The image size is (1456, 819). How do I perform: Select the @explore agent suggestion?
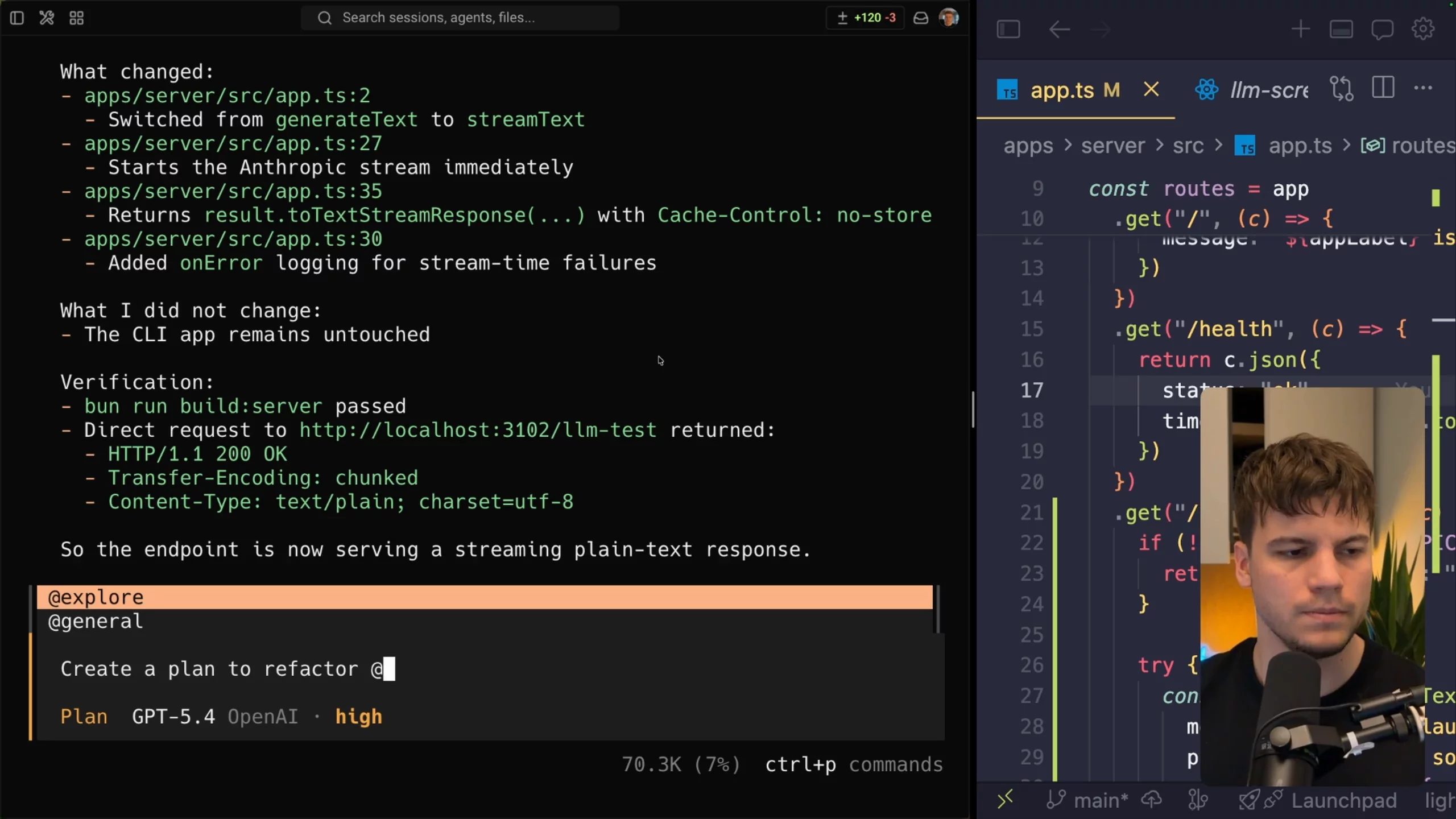(x=485, y=597)
